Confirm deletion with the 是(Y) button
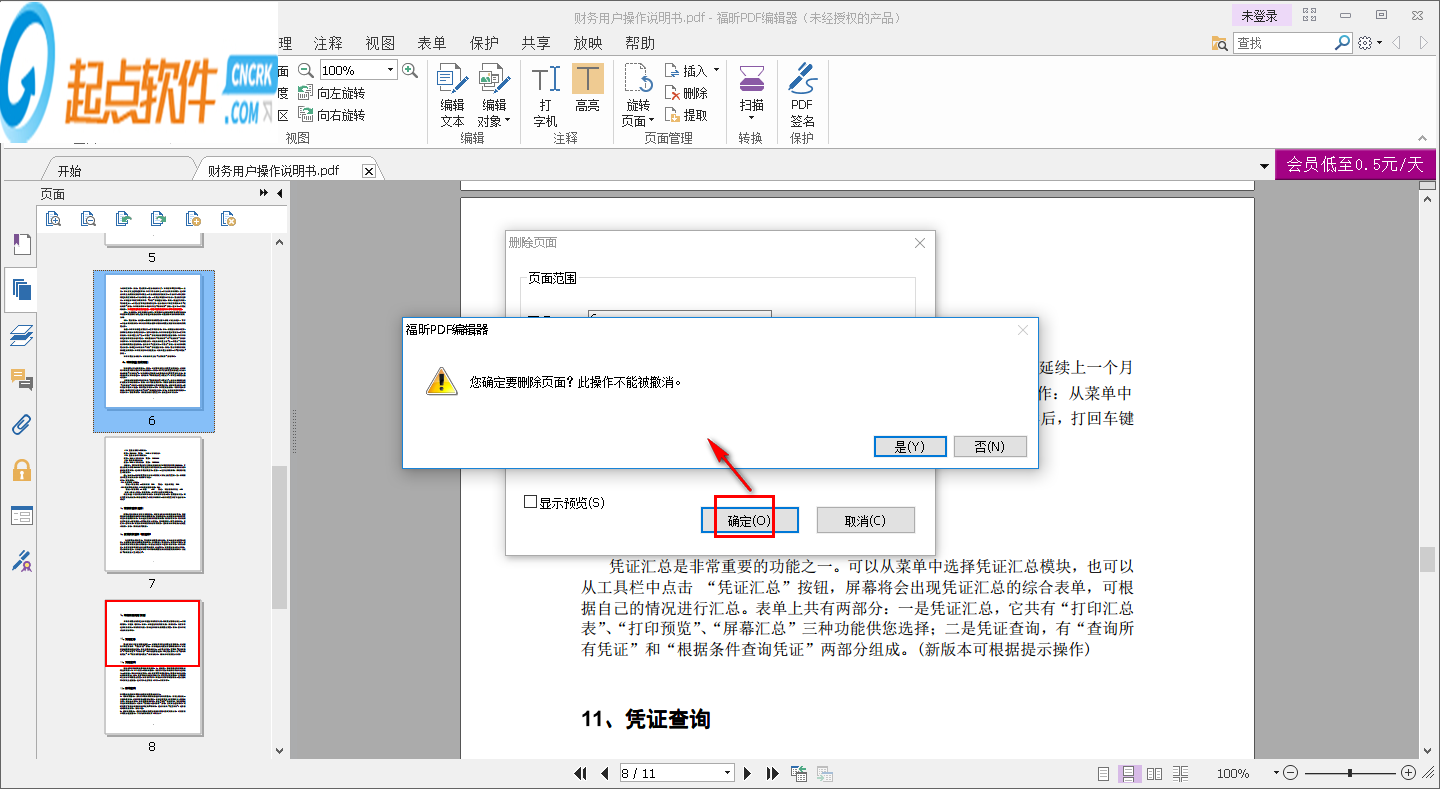 [x=909, y=446]
